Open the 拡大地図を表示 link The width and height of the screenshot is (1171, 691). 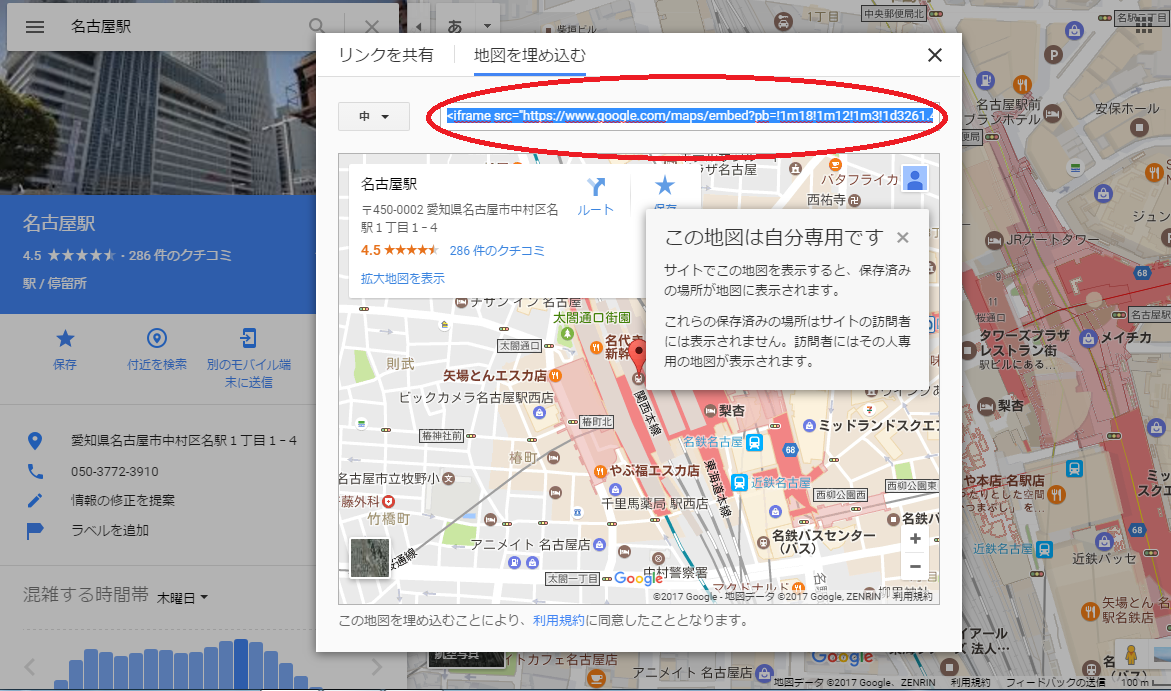point(403,279)
